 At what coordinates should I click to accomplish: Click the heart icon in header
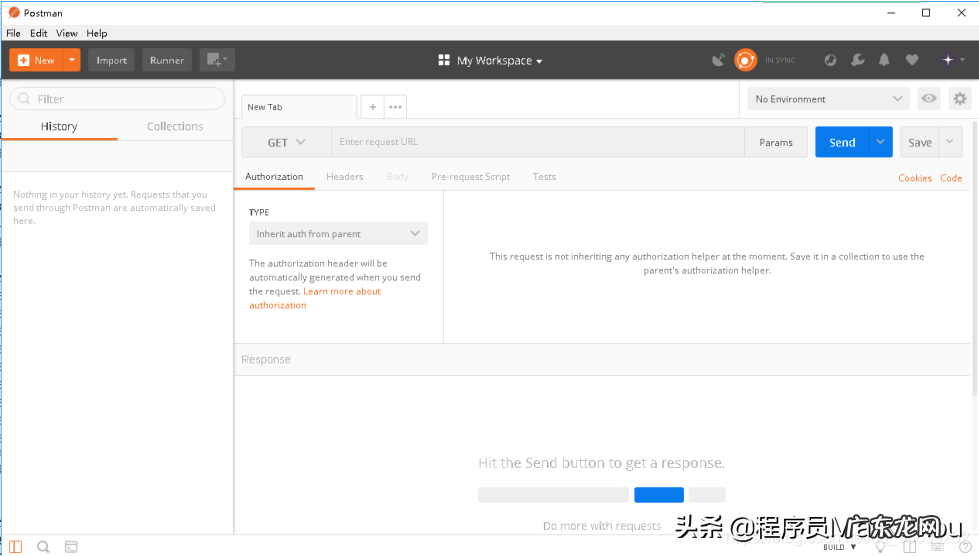pyautogui.click(x=912, y=60)
